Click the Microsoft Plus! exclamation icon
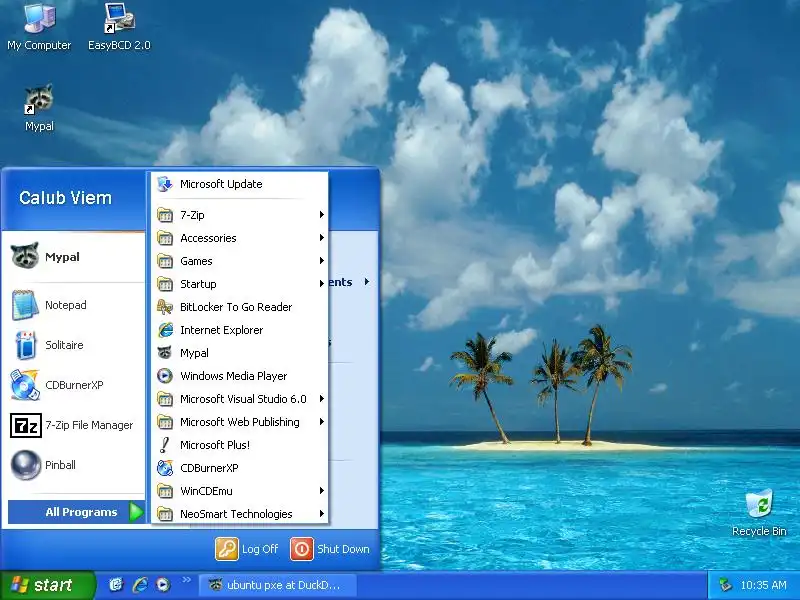Image resolution: width=800 pixels, height=600 pixels. click(164, 445)
